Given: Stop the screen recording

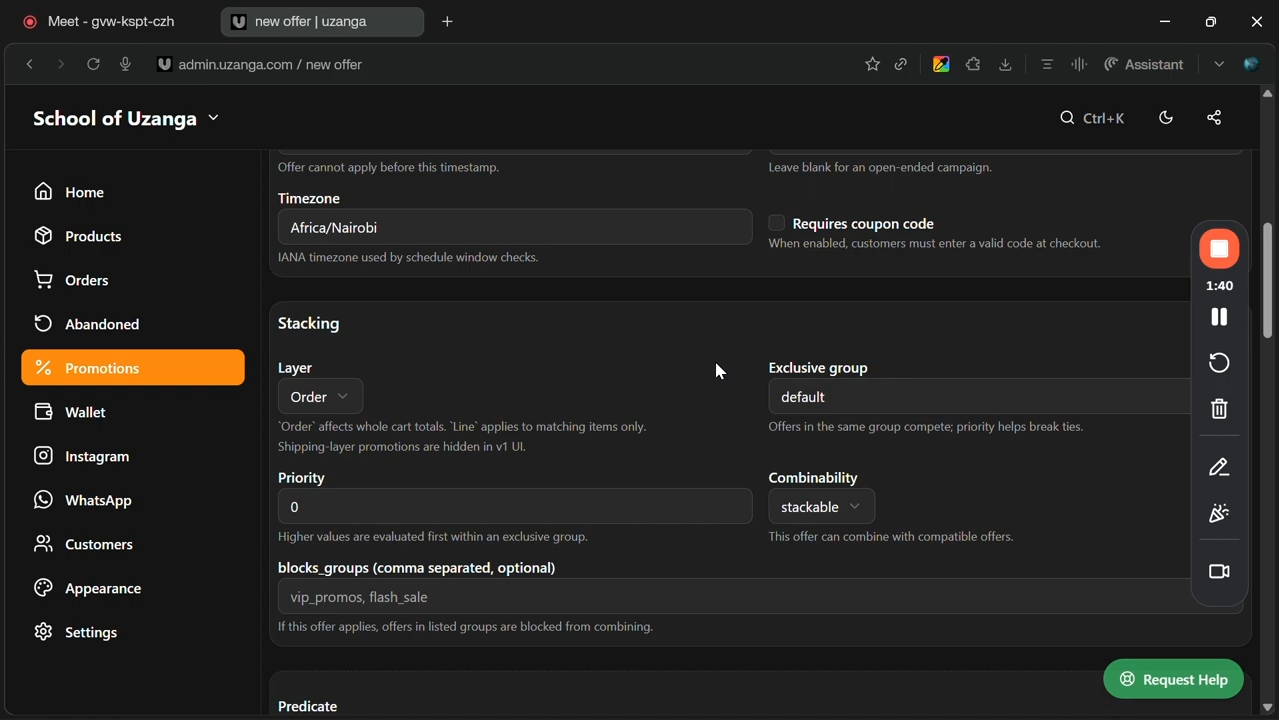Looking at the screenshot, I should (1219, 249).
